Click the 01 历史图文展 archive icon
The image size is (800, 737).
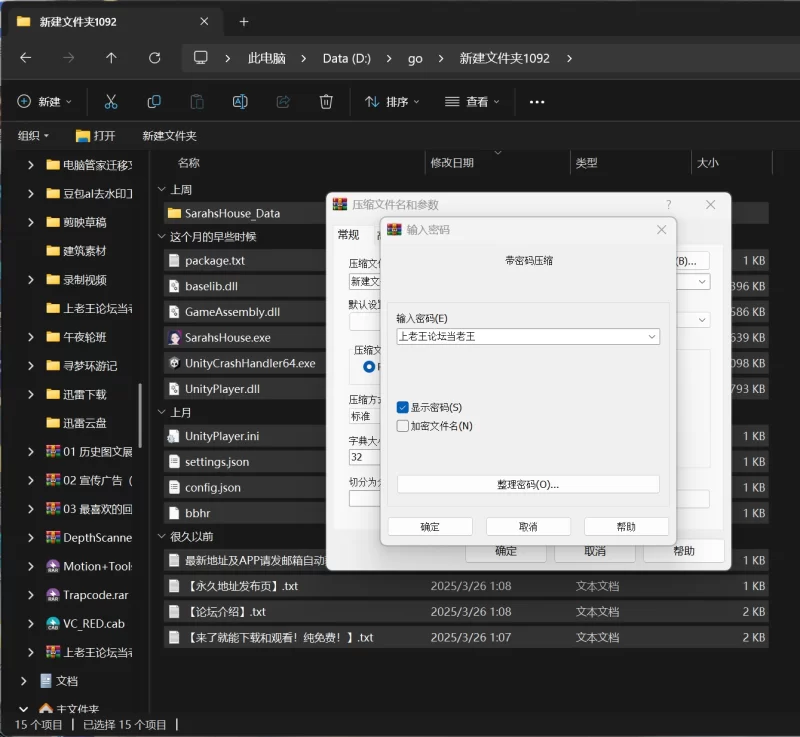click(53, 451)
